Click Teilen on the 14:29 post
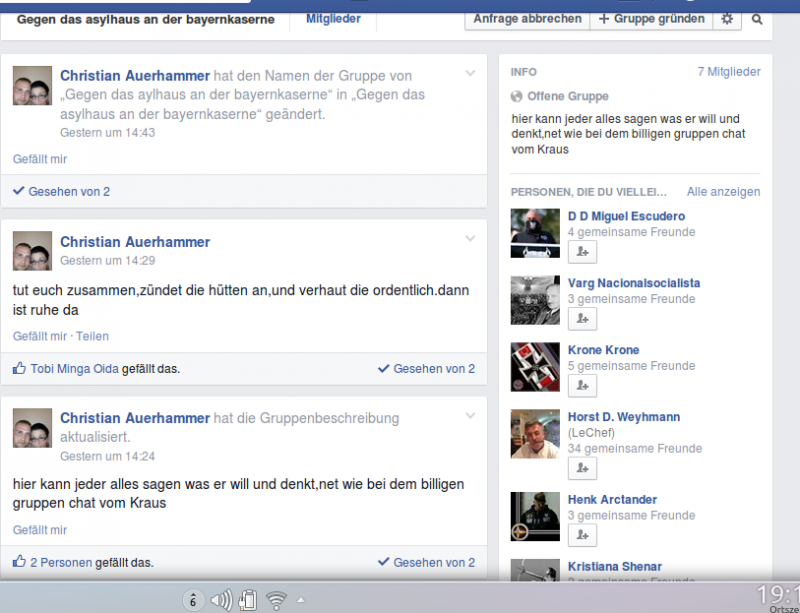 (93, 336)
